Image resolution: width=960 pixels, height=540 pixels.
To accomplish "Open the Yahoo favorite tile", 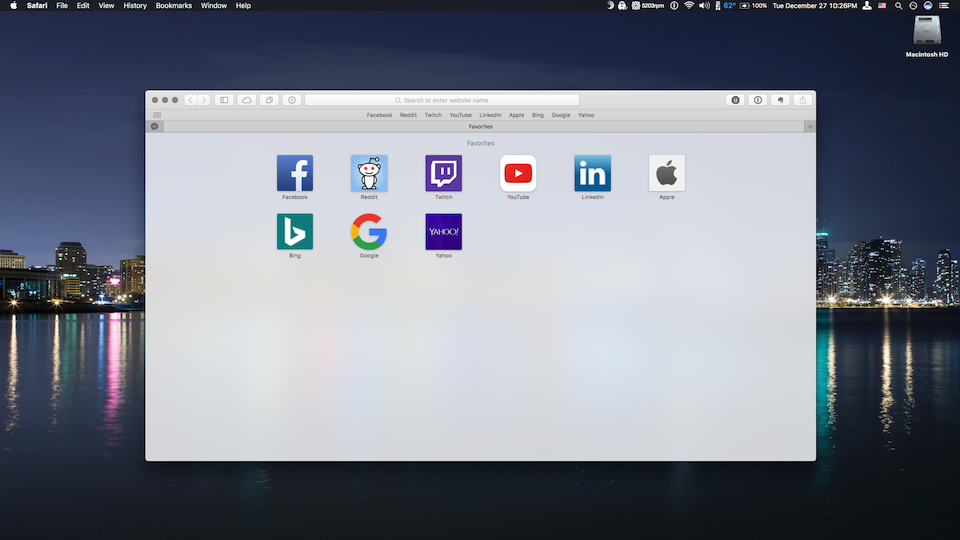I will click(443, 236).
